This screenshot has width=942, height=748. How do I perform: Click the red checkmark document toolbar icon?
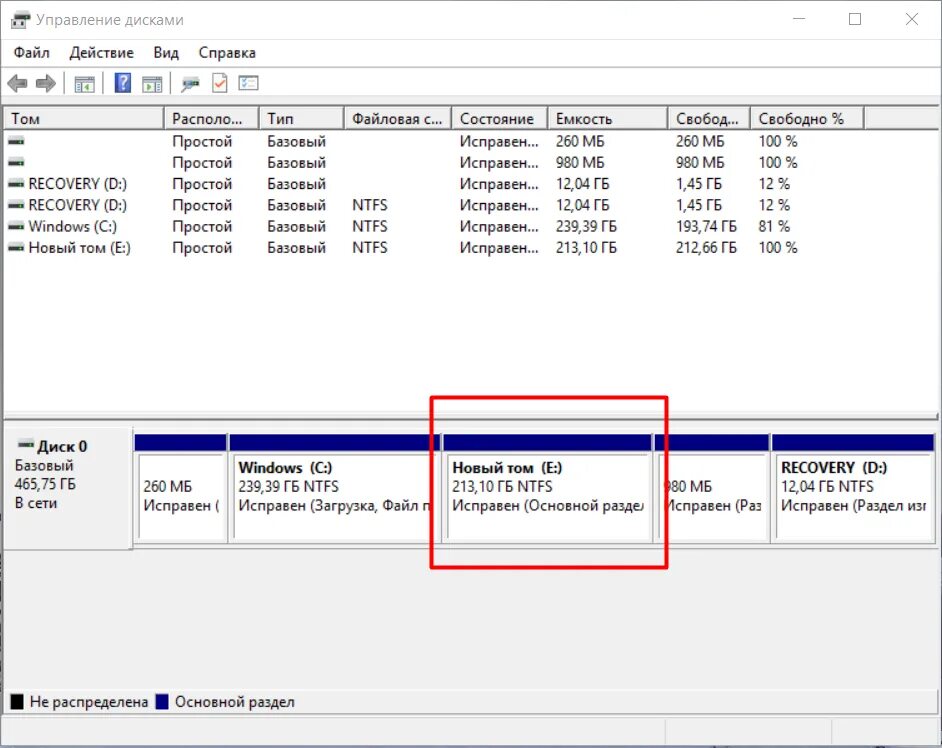coord(220,83)
